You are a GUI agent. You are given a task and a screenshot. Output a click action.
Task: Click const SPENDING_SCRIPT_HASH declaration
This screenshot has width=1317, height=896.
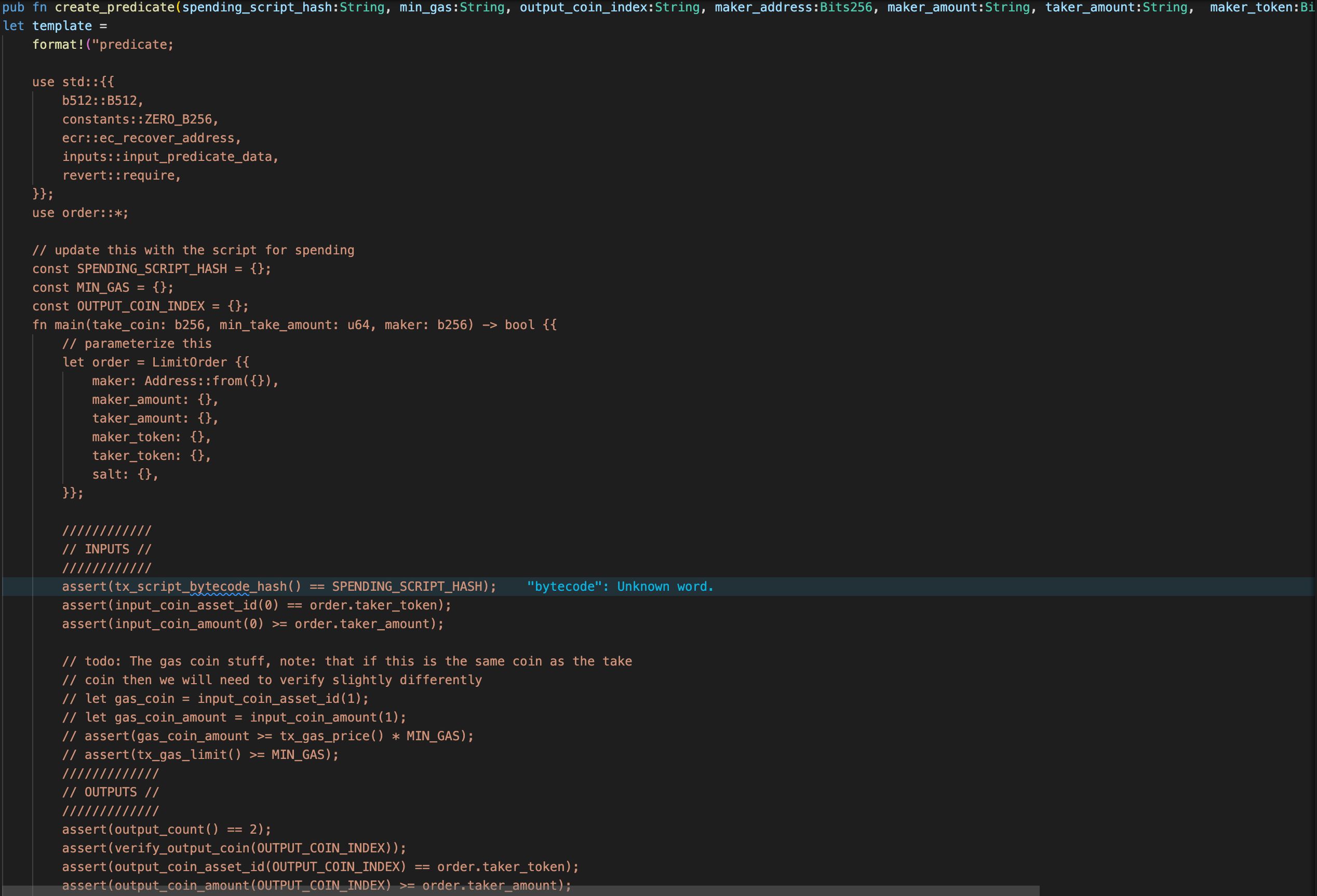coord(152,269)
